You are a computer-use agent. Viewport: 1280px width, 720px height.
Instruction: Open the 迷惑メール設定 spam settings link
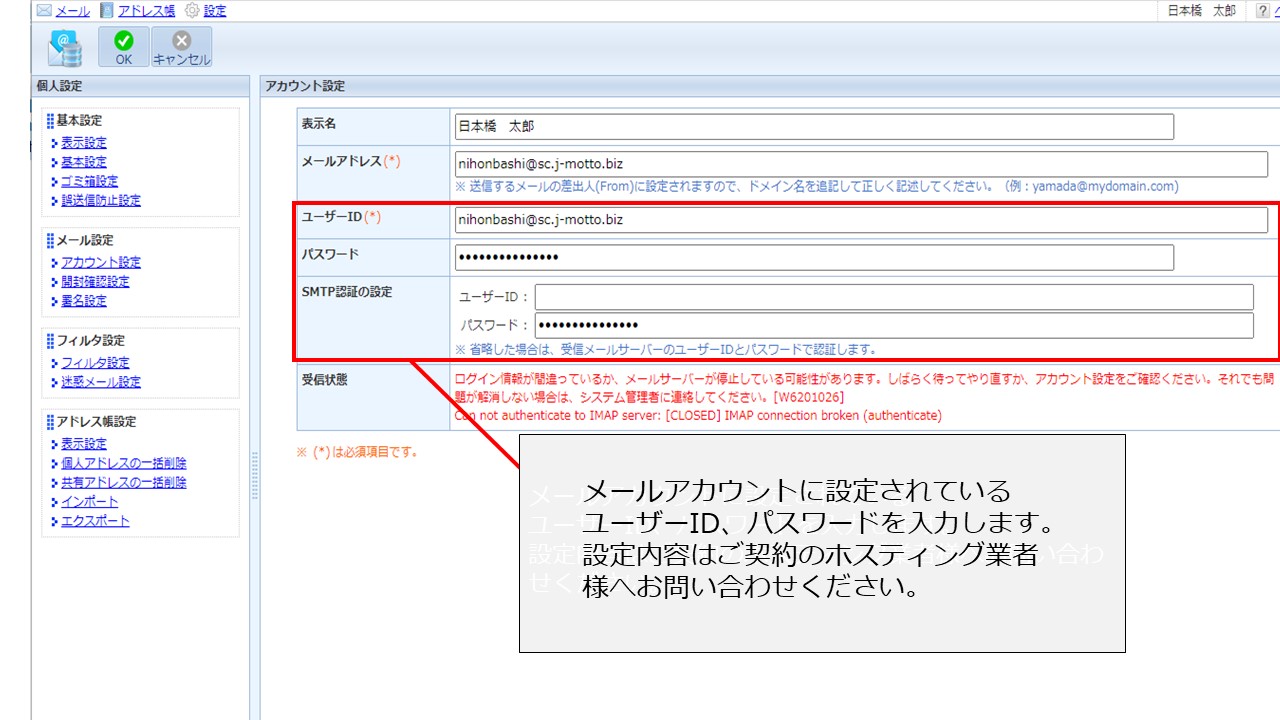pyautogui.click(x=100, y=382)
